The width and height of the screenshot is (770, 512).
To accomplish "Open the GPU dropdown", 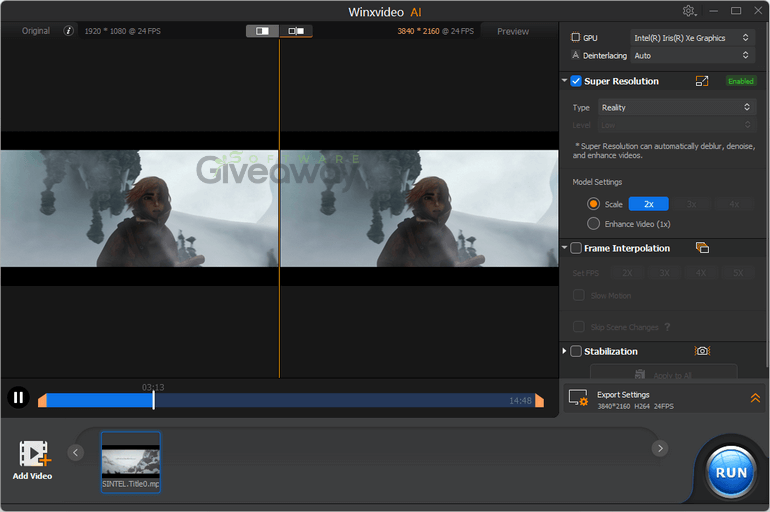I will (x=691, y=38).
